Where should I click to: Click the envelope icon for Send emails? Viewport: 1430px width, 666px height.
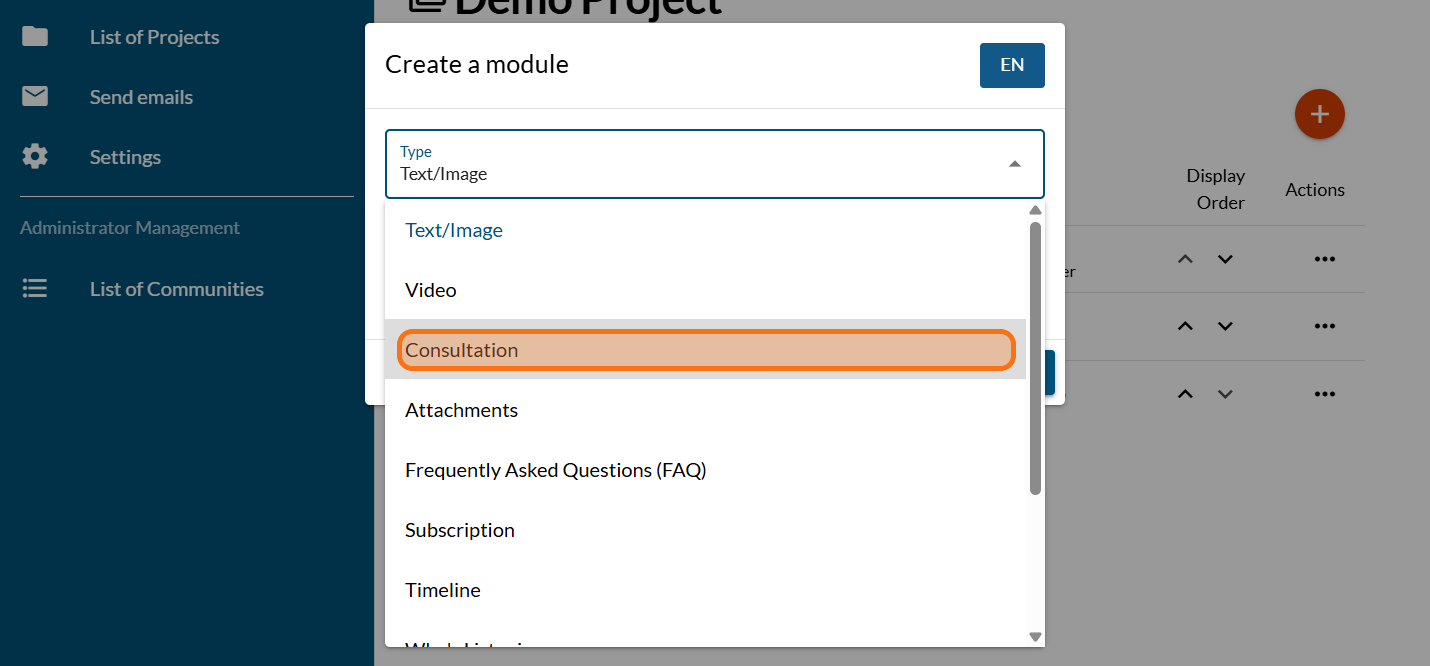coord(35,97)
